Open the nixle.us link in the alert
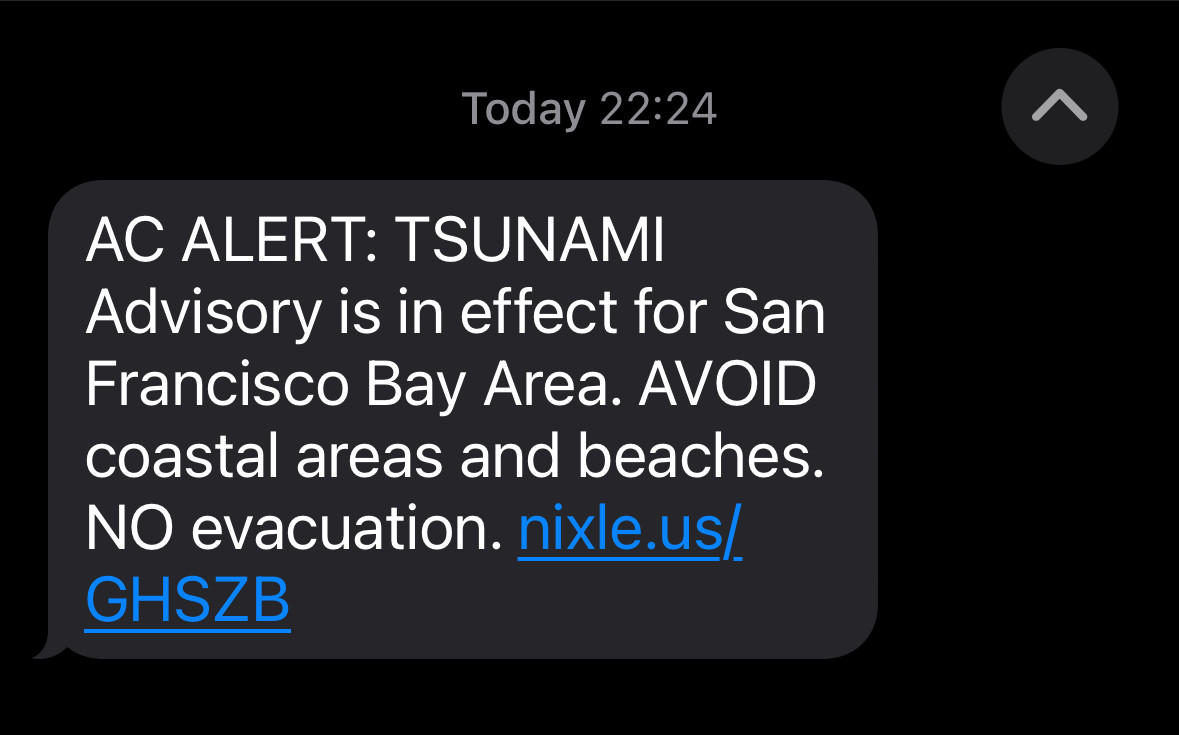This screenshot has height=735, width=1179. click(629, 531)
